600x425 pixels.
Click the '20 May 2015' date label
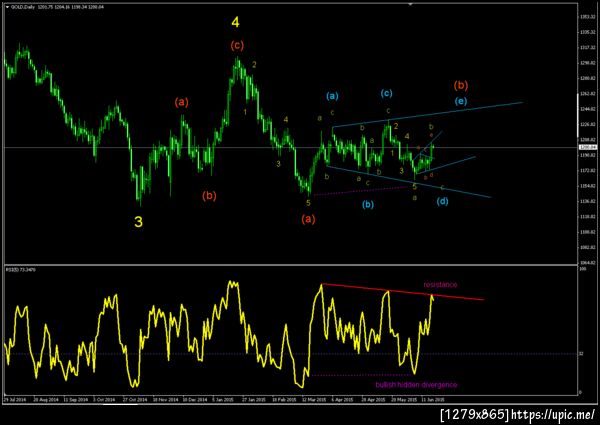click(x=404, y=399)
